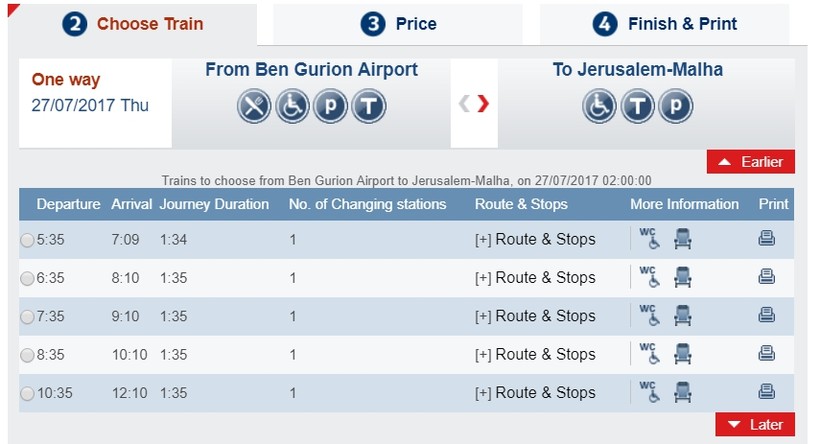The width and height of the screenshot is (820, 444).
Task: Load later trains with the Later button
Action: [x=755, y=424]
